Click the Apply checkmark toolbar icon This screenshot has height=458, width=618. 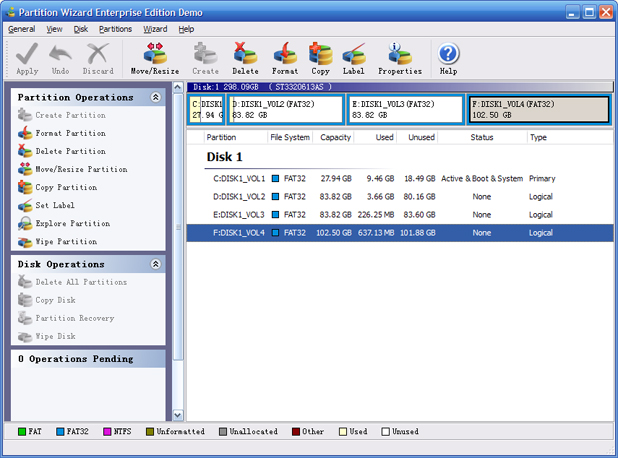(27, 54)
